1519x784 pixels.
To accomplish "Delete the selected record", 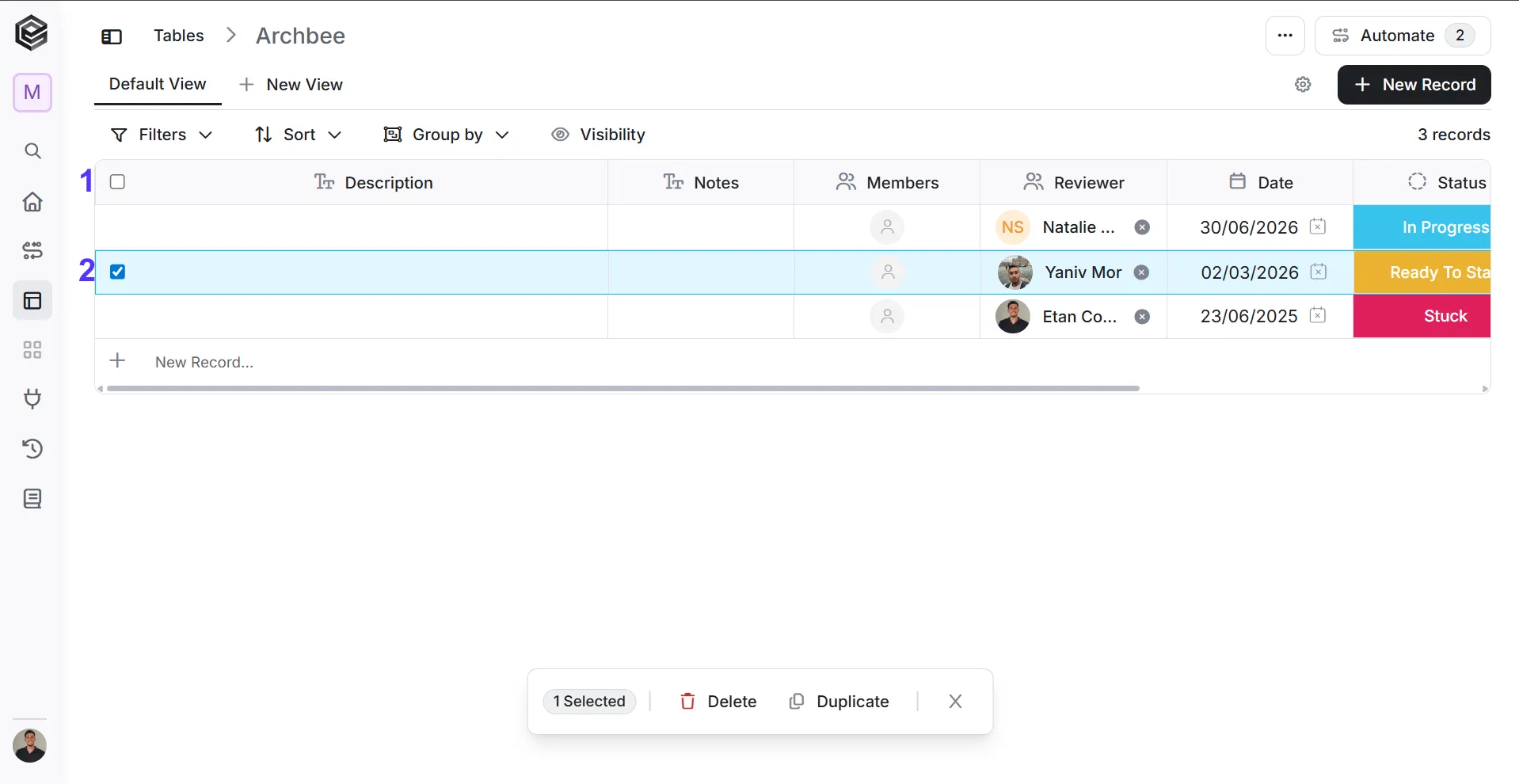I will (x=718, y=702).
